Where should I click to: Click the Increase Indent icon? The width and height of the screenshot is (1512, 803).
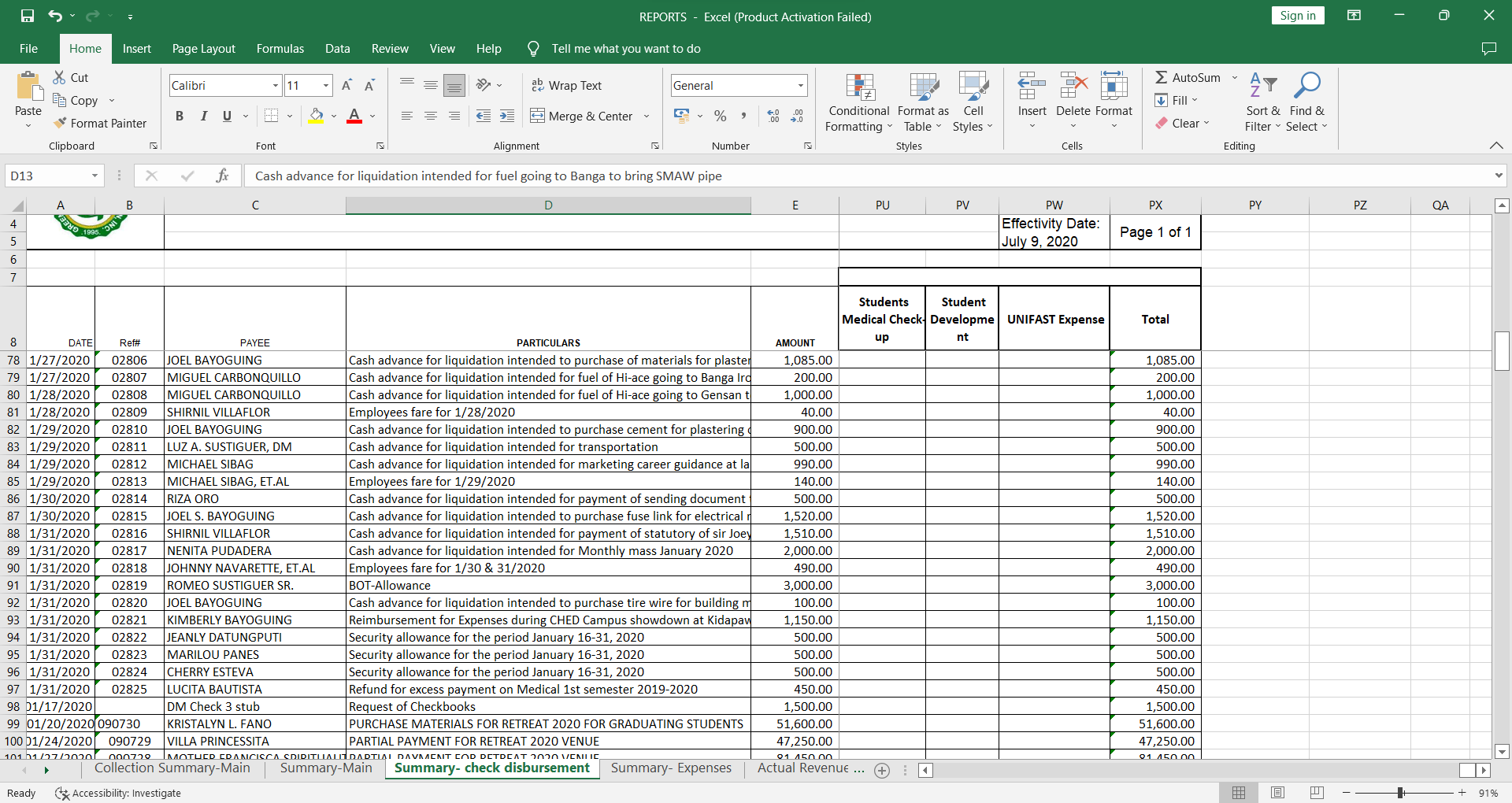pos(507,116)
